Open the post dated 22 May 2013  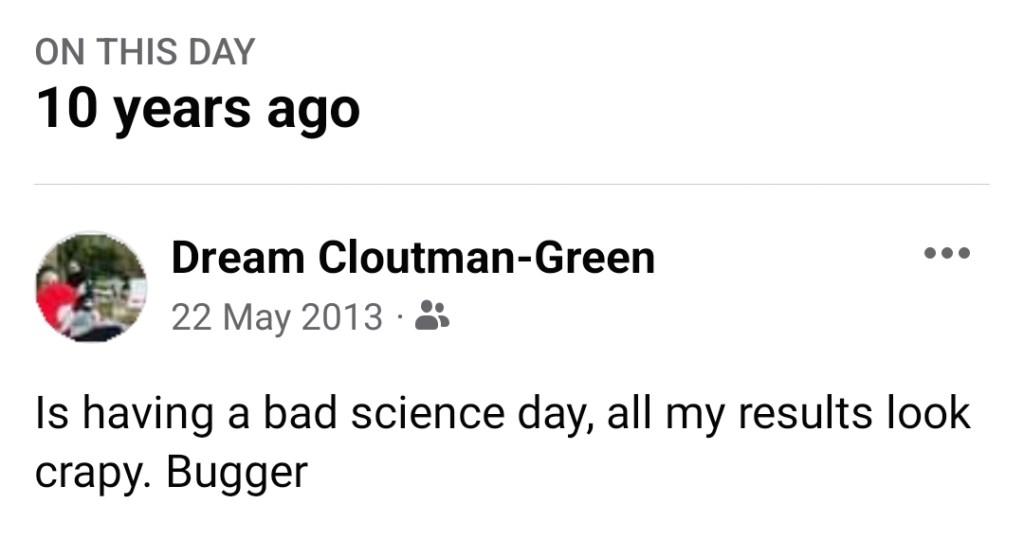[x=276, y=317]
